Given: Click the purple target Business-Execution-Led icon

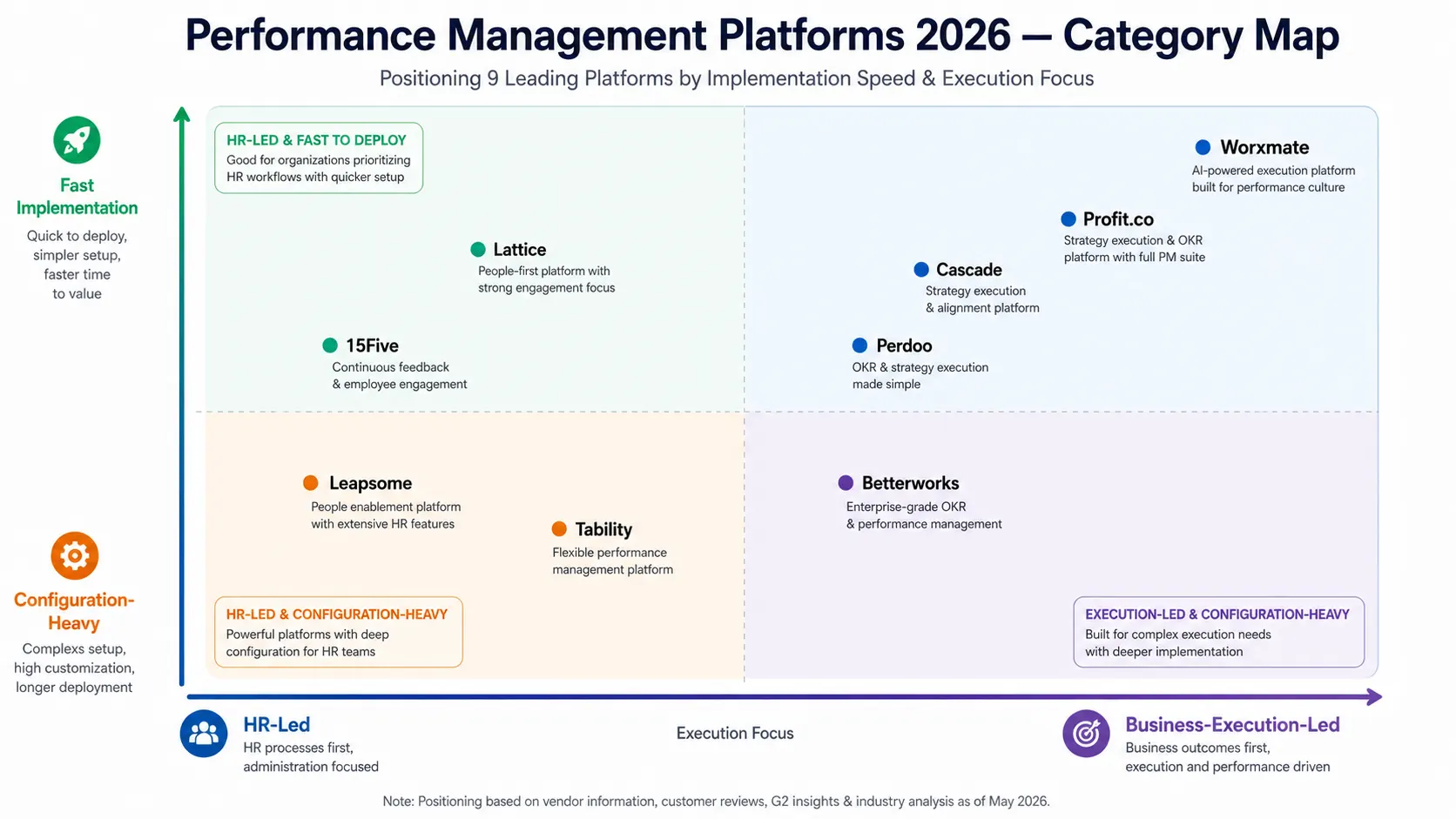Looking at the screenshot, I should click(x=1086, y=734).
